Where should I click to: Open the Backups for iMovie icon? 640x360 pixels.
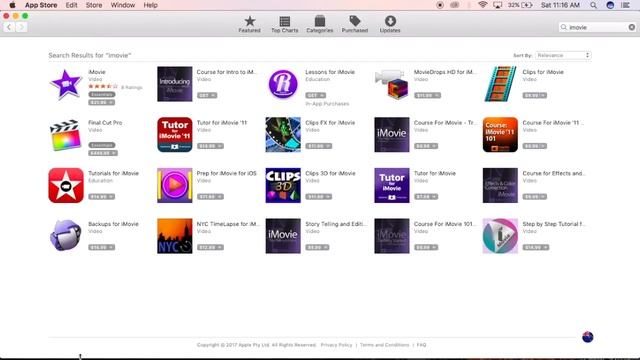(66, 236)
